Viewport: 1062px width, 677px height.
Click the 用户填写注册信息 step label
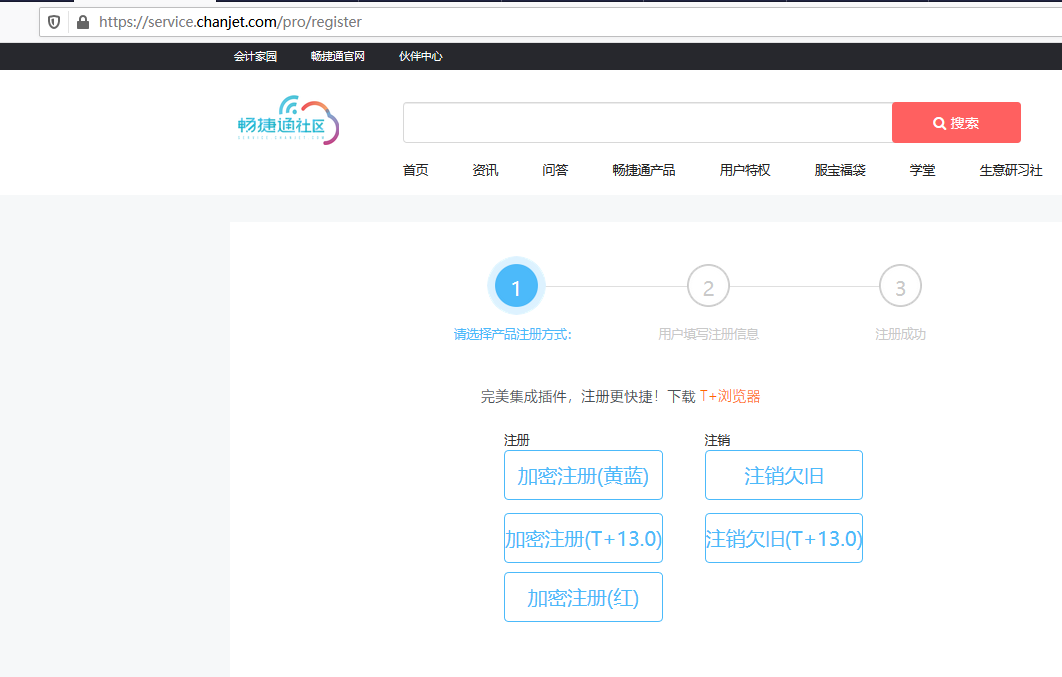tap(708, 334)
